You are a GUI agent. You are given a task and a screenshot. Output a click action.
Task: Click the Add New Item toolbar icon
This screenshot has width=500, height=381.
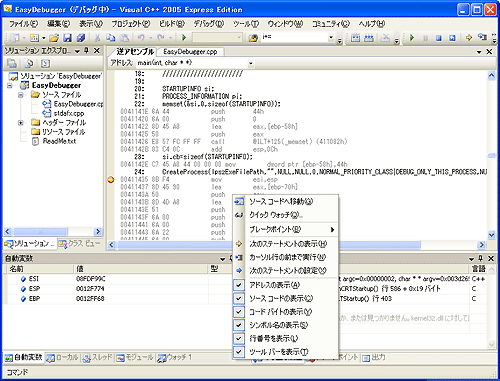34,38
